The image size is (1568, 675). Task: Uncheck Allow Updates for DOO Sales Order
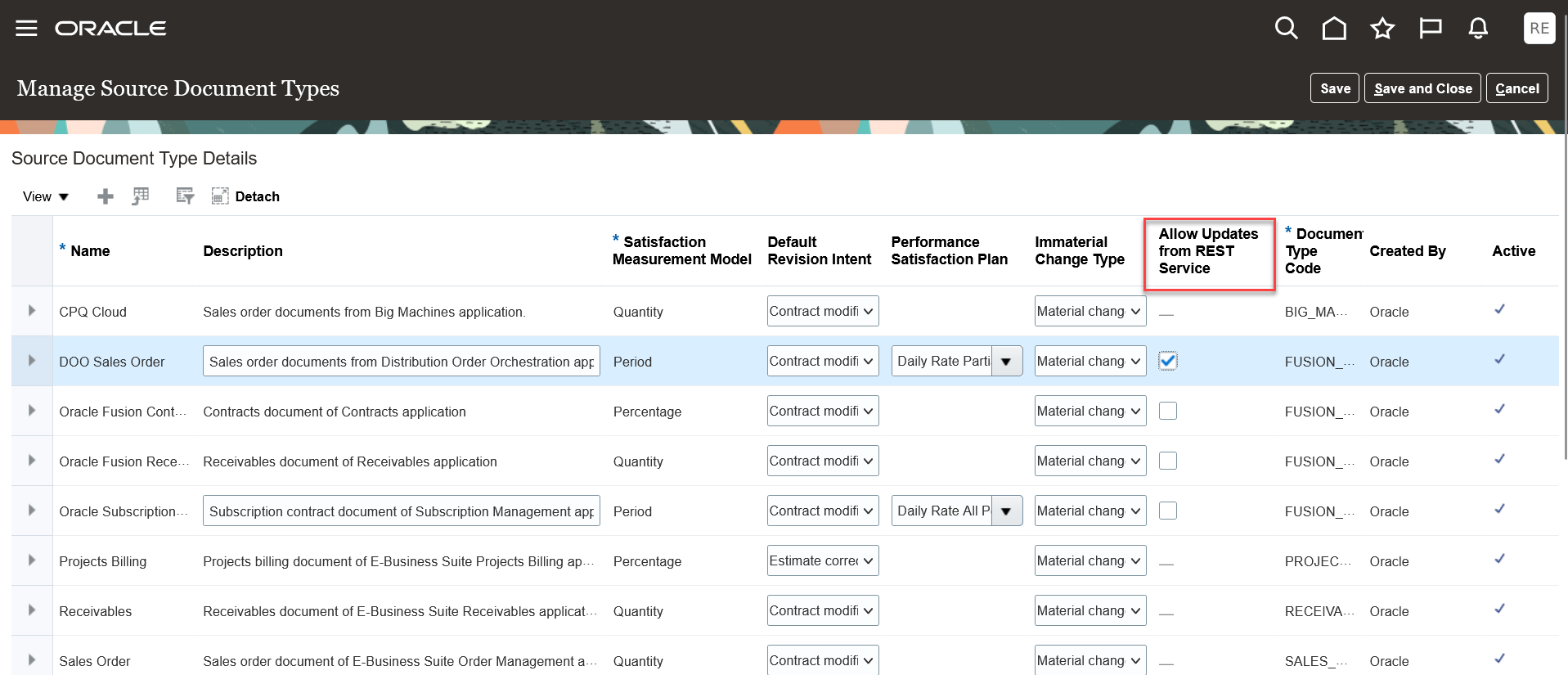pyautogui.click(x=1168, y=361)
